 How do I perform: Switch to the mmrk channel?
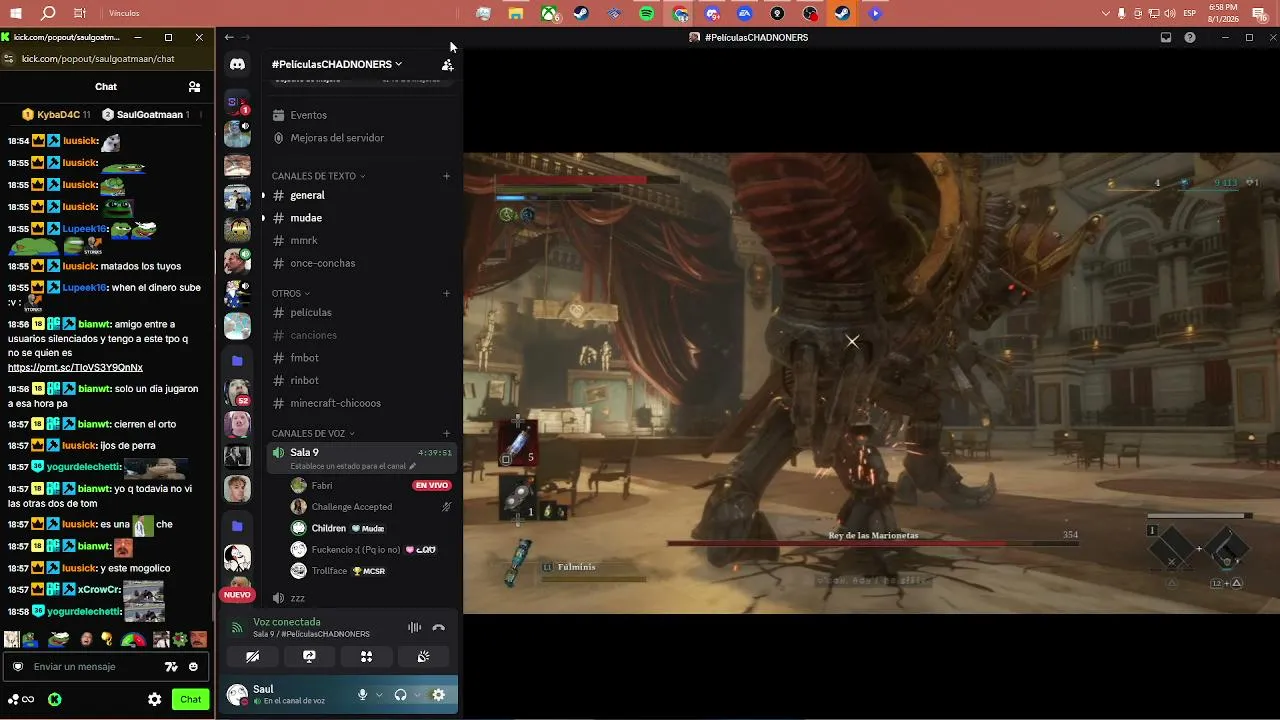click(x=362, y=241)
